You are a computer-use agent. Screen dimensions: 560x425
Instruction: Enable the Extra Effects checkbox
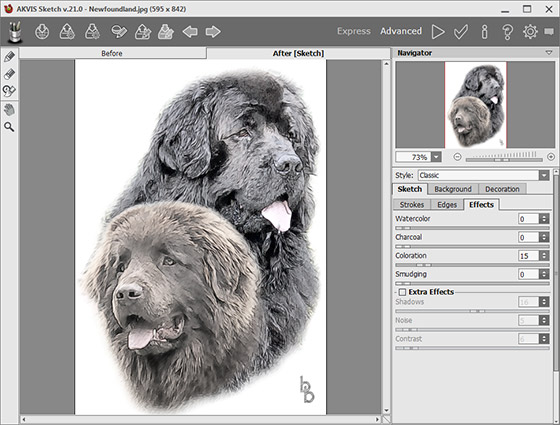click(402, 292)
